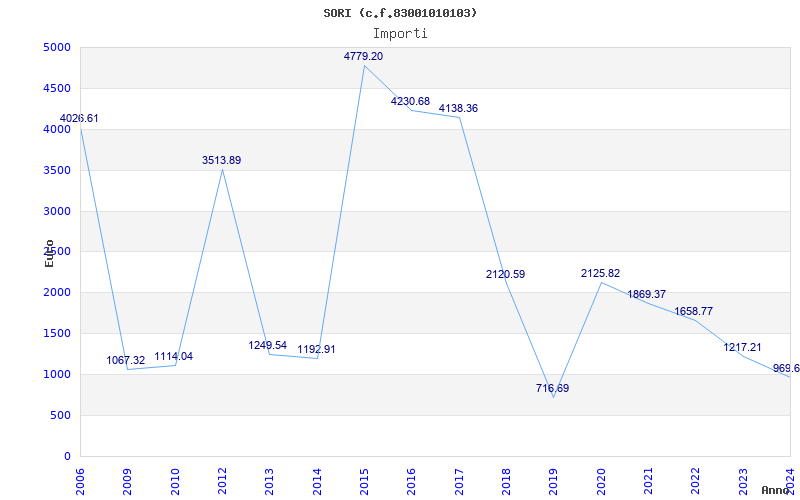Click the 1249.54 data label
Viewport: 800px width, 500px height.
(x=268, y=345)
